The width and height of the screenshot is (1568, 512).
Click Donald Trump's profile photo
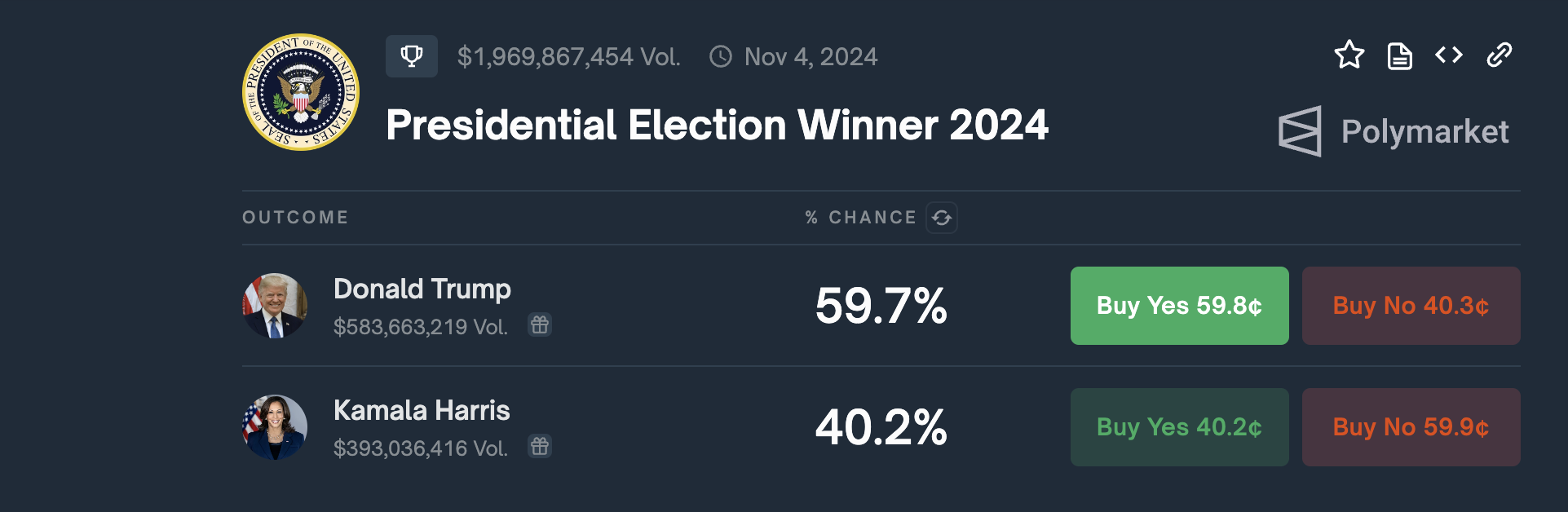coord(275,306)
